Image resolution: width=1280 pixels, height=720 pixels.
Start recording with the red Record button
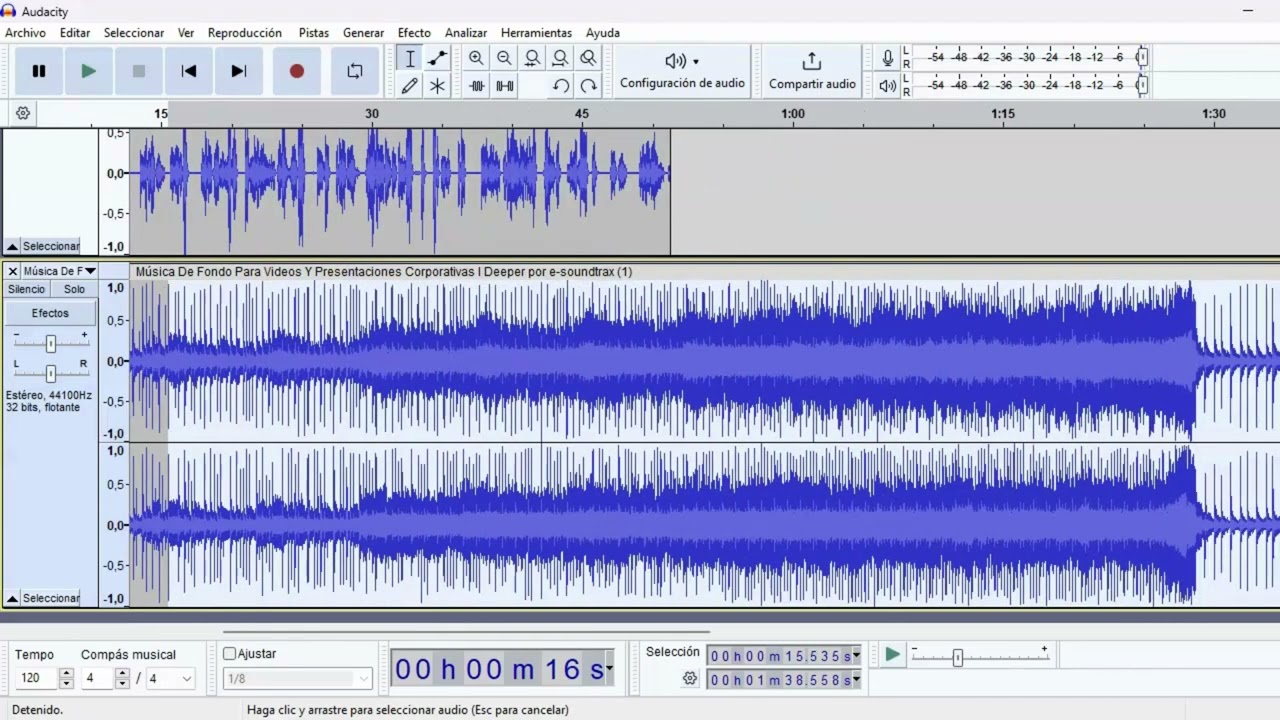297,71
